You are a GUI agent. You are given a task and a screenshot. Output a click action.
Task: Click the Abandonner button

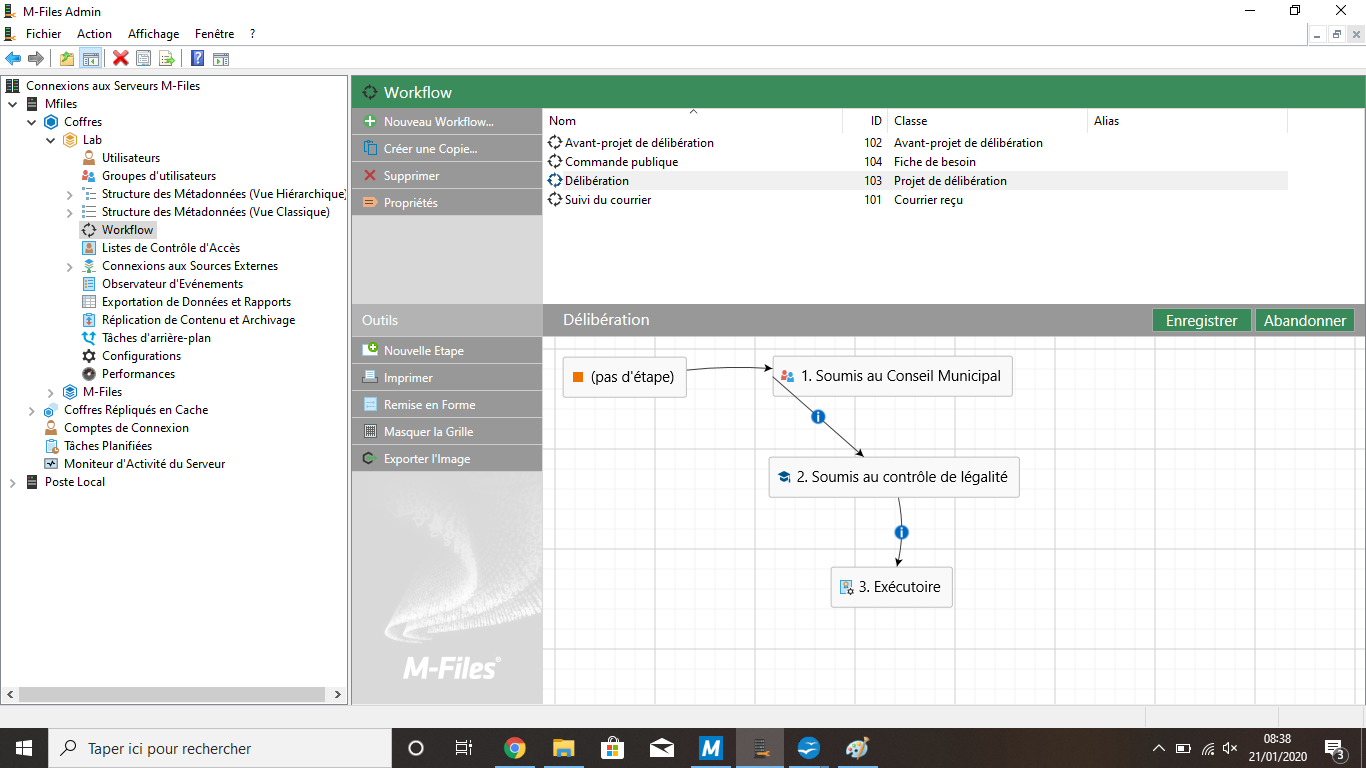point(1305,320)
